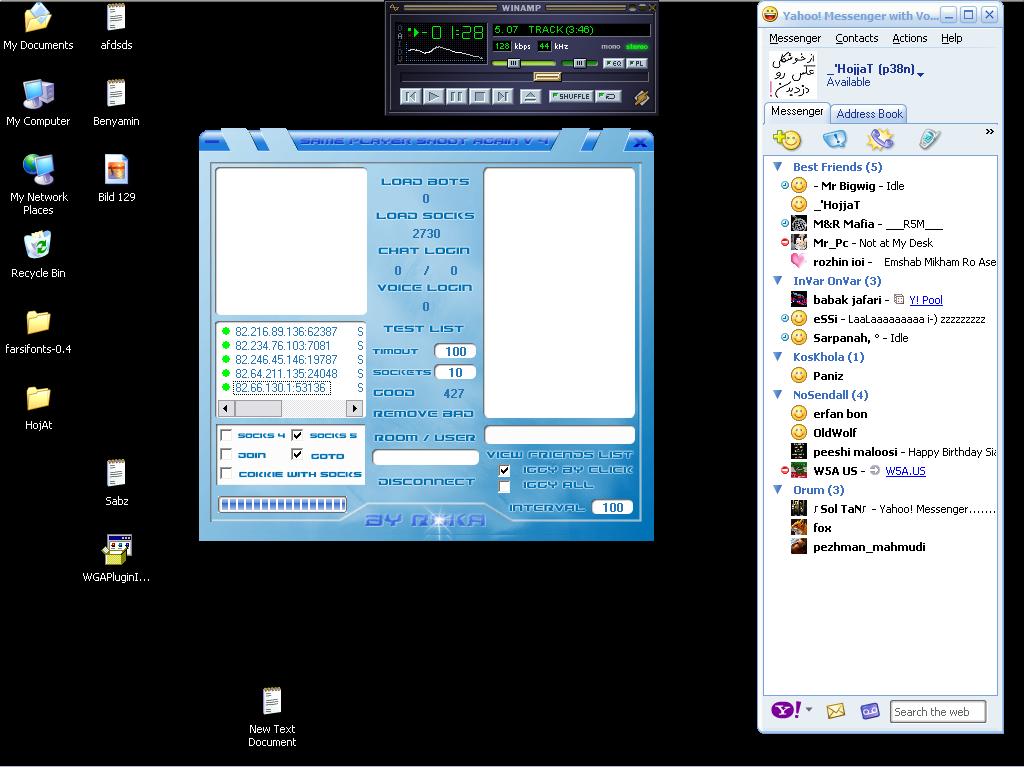This screenshot has height=768, width=1024.
Task: Toggle Winamp PL playlist button
Action: point(637,63)
